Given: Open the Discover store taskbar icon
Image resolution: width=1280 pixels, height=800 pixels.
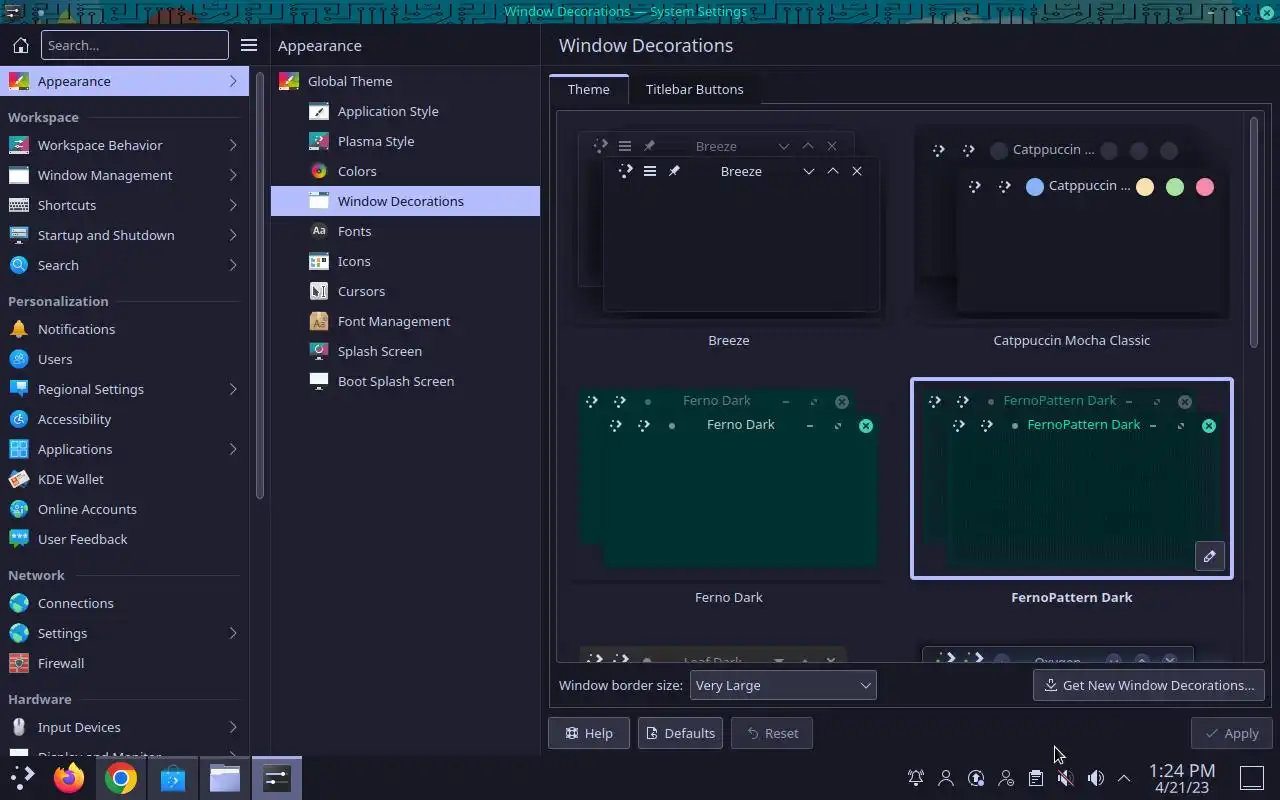Looking at the screenshot, I should point(173,778).
